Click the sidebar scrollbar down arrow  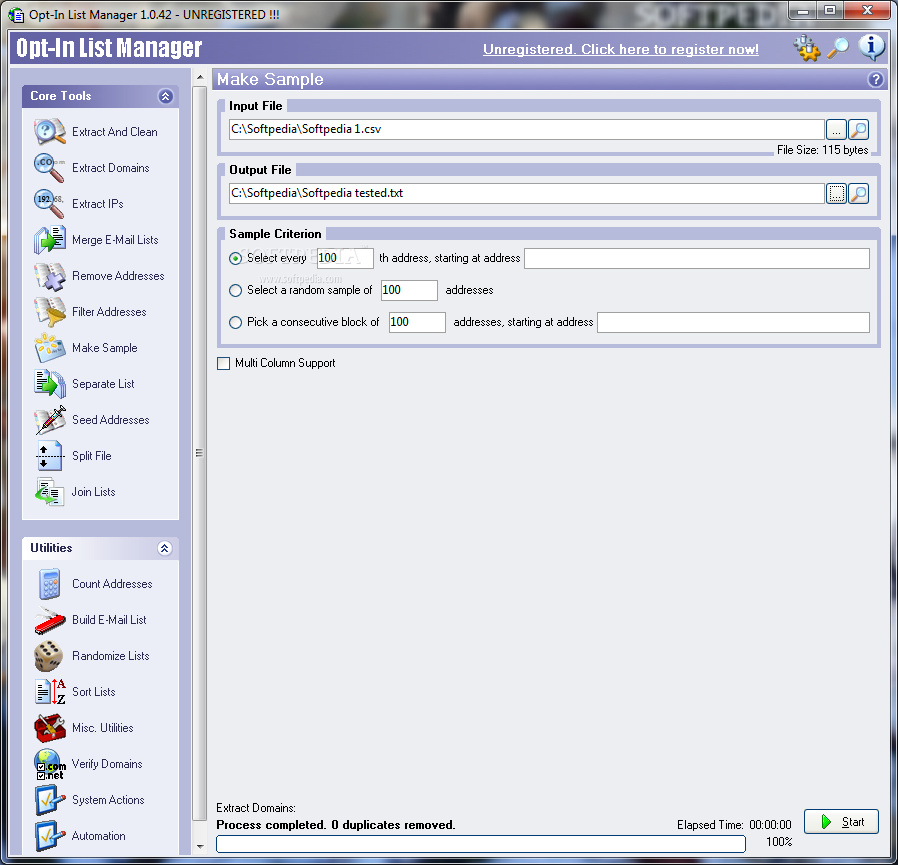[200, 846]
